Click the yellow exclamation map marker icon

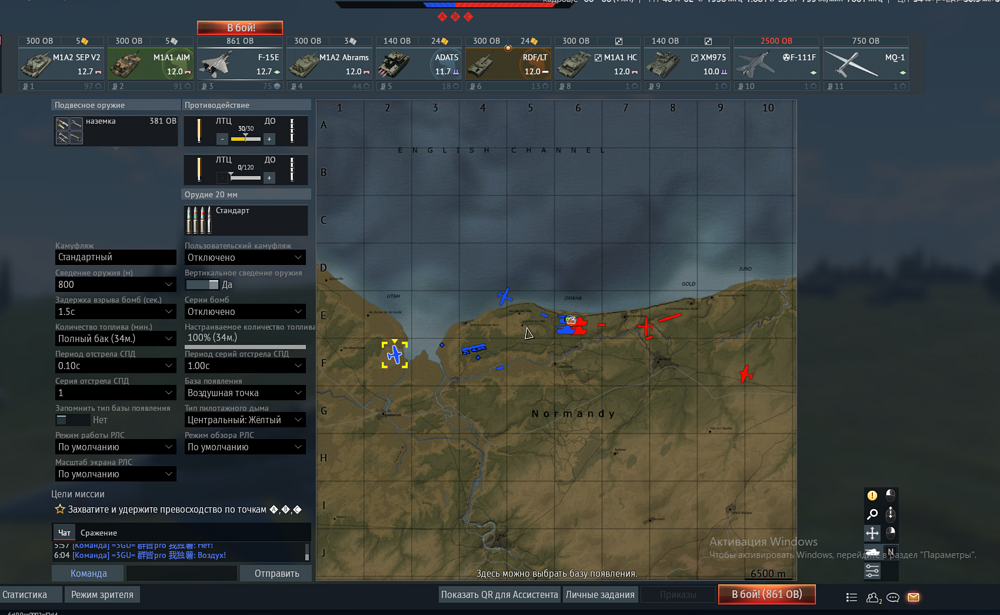872,495
